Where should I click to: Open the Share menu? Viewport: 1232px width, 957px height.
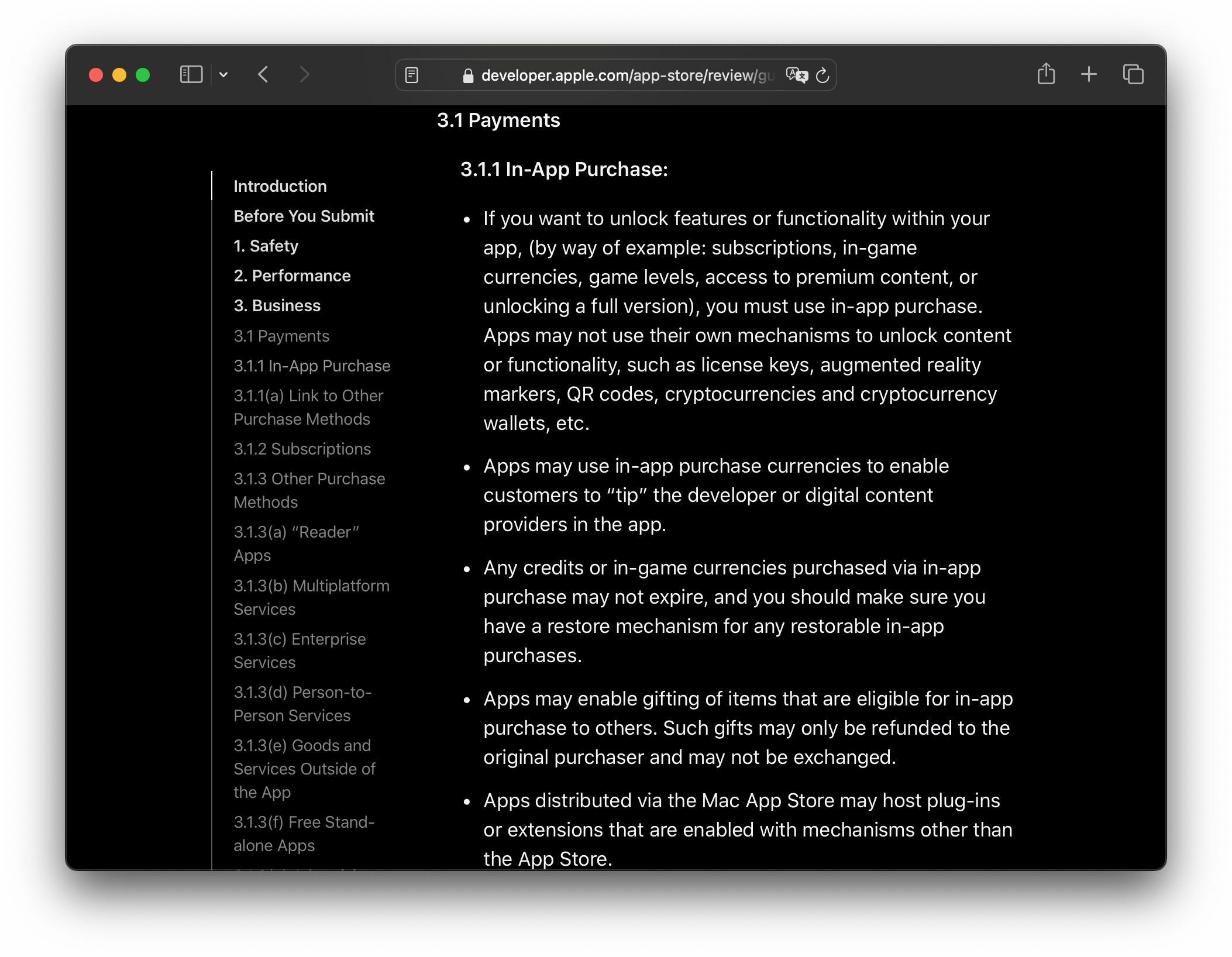1046,74
